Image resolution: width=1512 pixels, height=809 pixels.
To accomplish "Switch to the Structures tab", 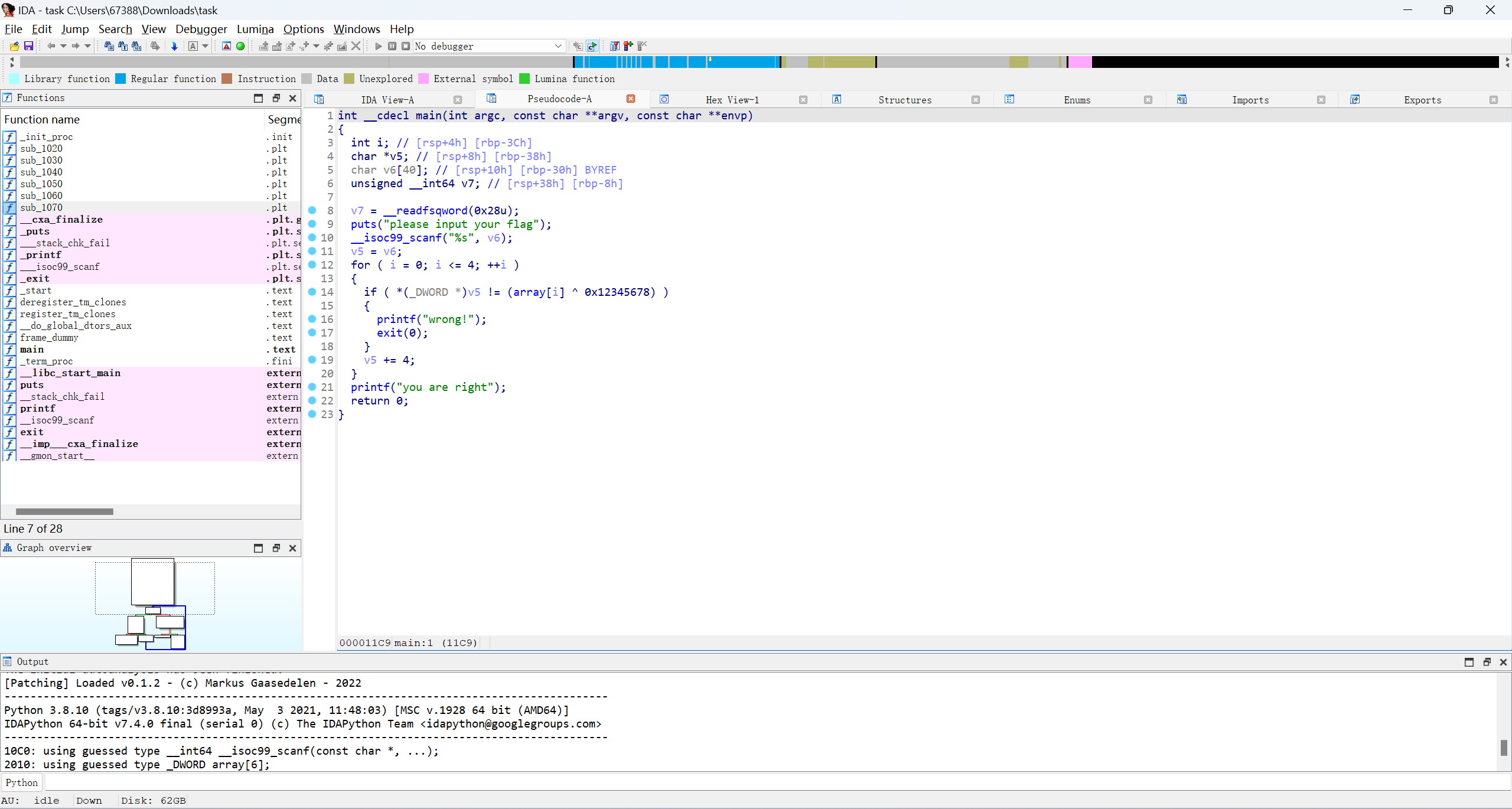I will click(x=905, y=100).
